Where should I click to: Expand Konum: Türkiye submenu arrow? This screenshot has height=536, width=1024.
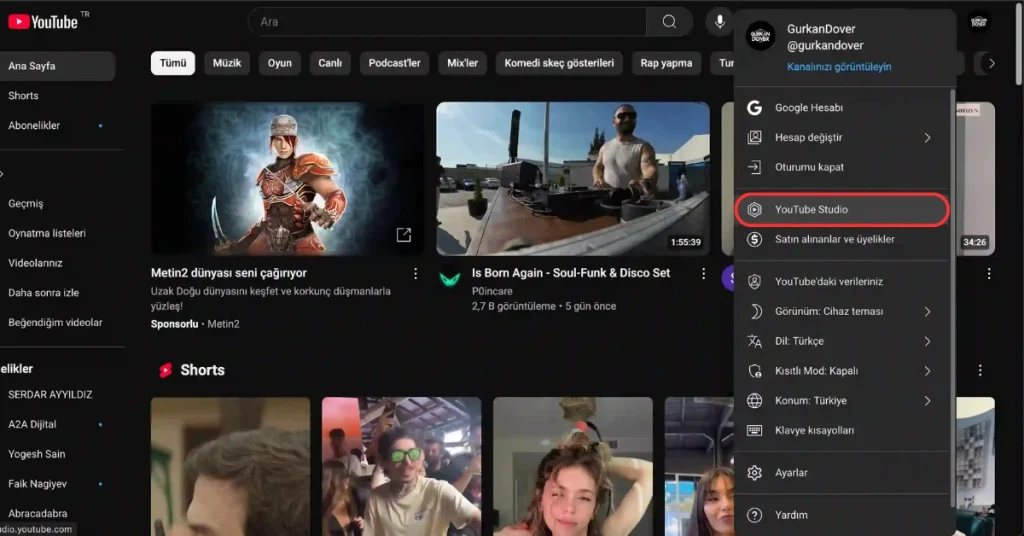pyautogui.click(x=927, y=401)
